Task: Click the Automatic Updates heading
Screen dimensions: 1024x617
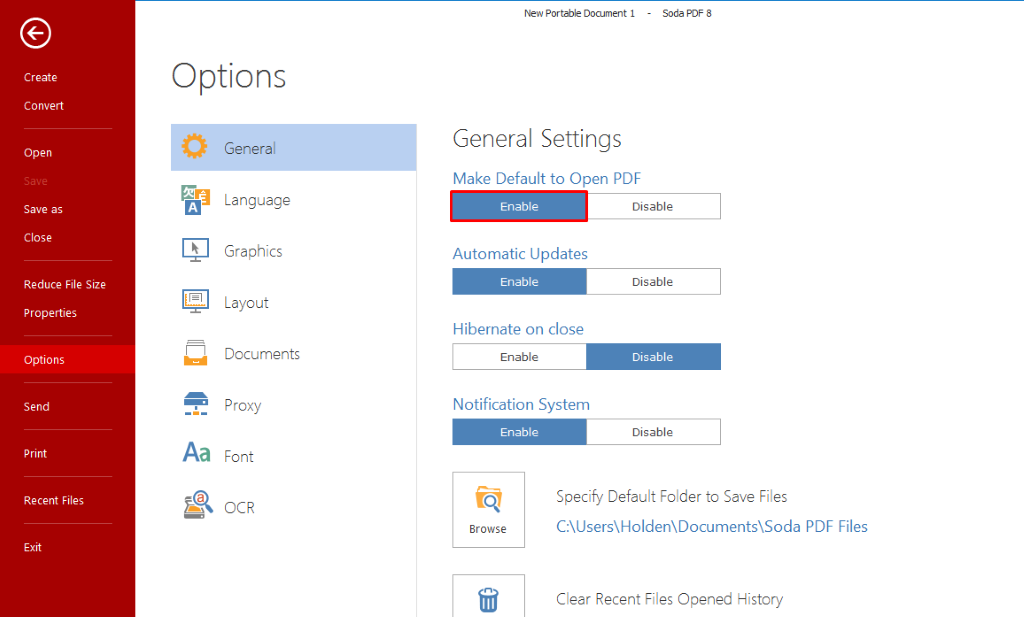Action: [520, 253]
